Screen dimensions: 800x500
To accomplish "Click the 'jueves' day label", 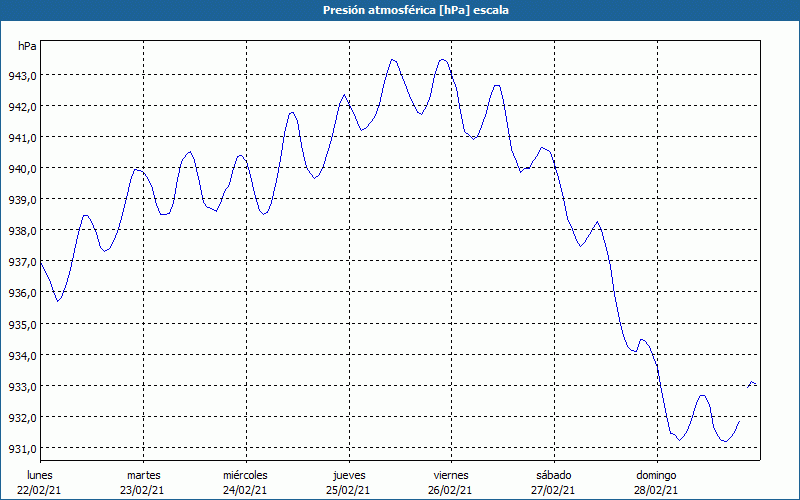I will coord(349,475).
